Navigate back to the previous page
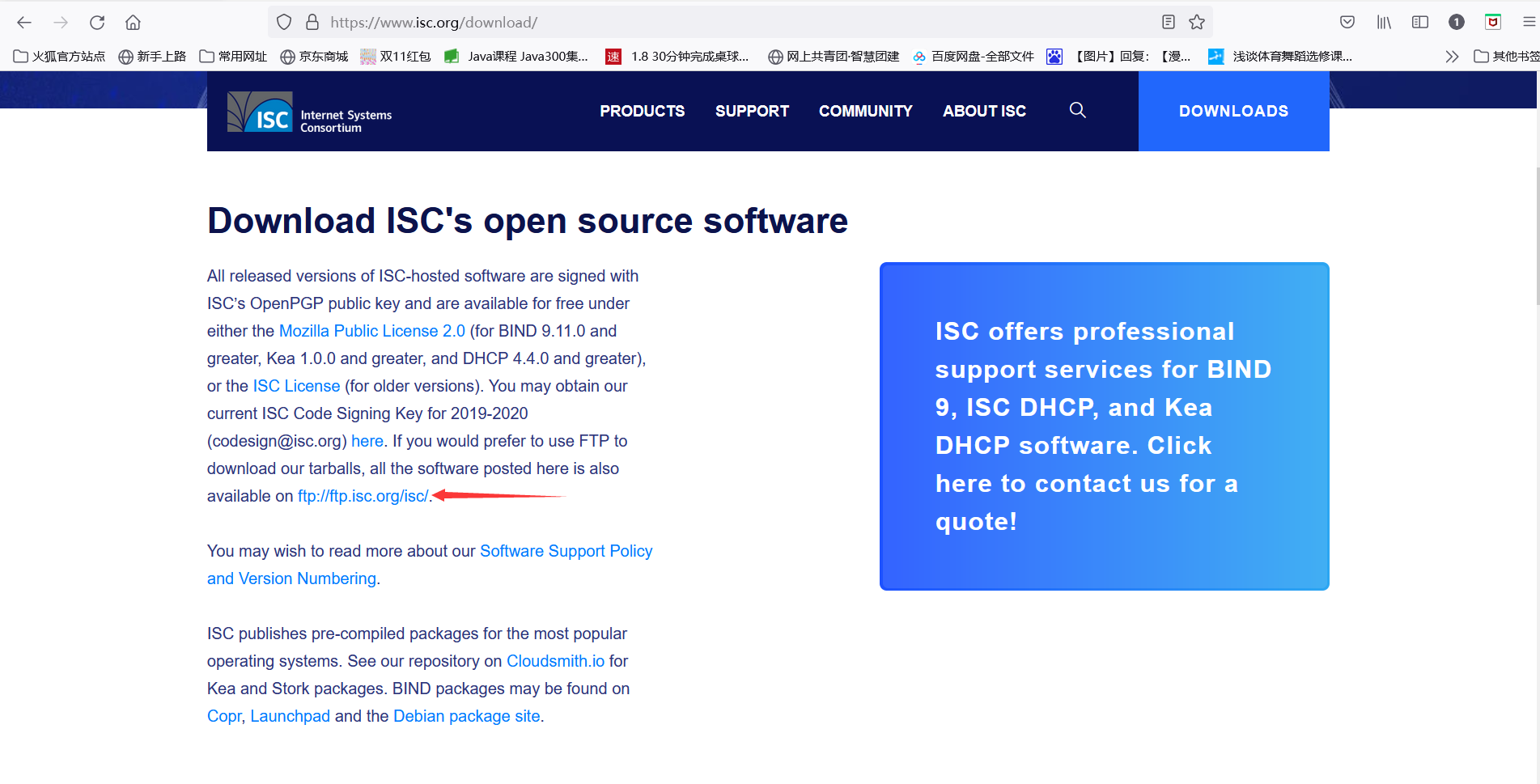 pos(23,22)
